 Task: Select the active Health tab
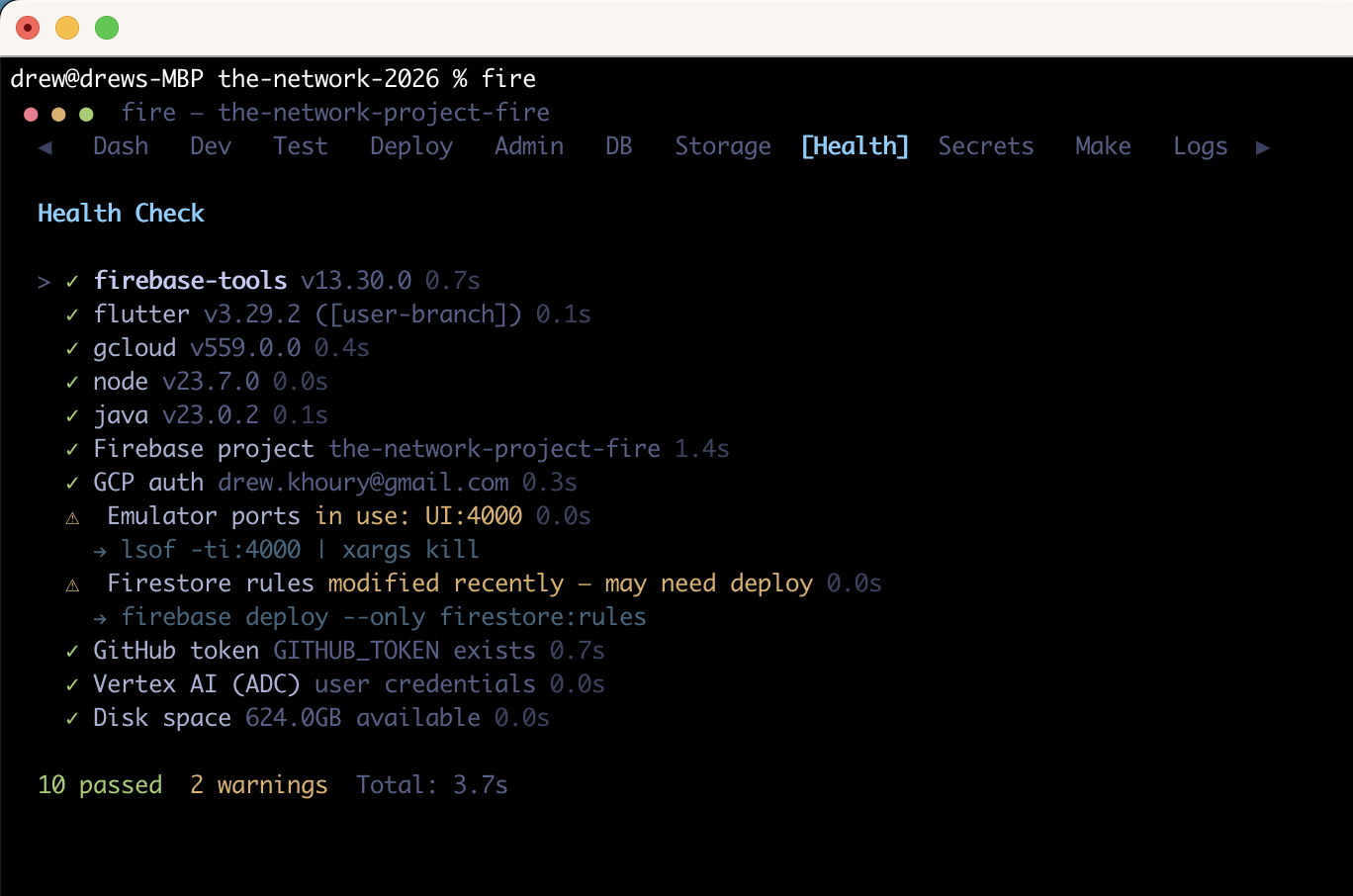click(855, 146)
